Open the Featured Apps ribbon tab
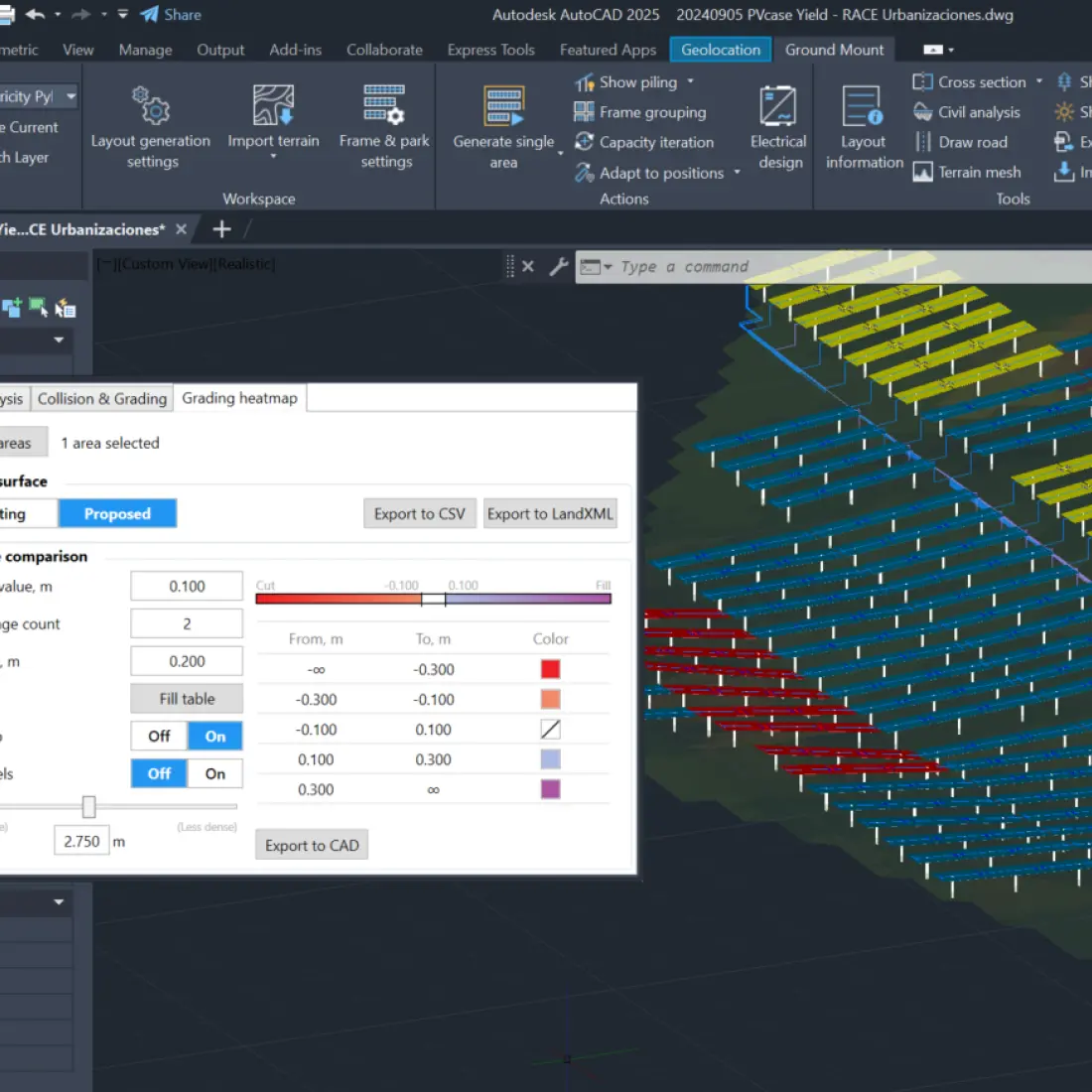 [x=608, y=50]
